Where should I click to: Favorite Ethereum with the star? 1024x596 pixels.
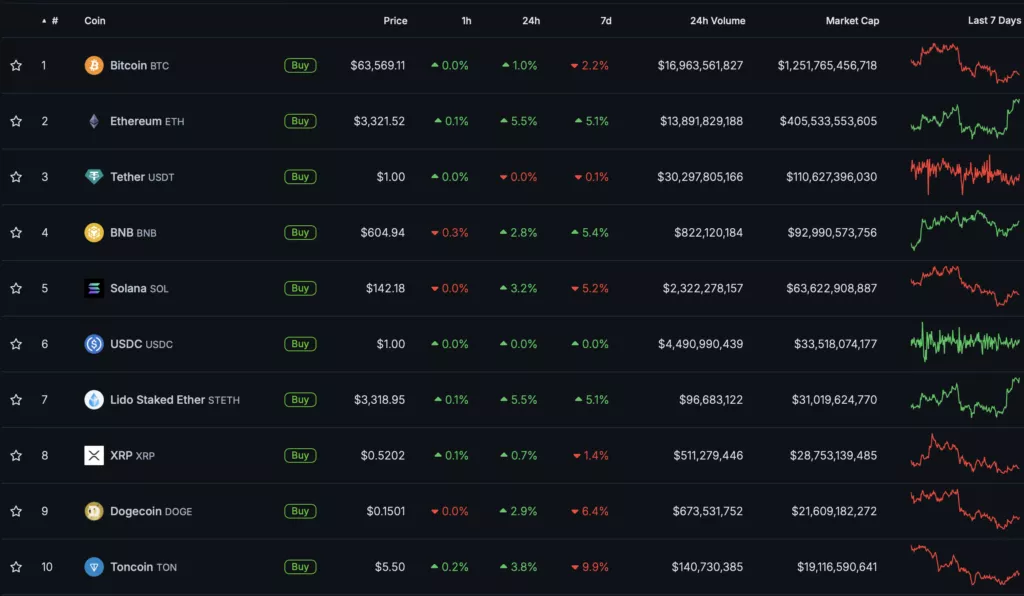(x=16, y=121)
